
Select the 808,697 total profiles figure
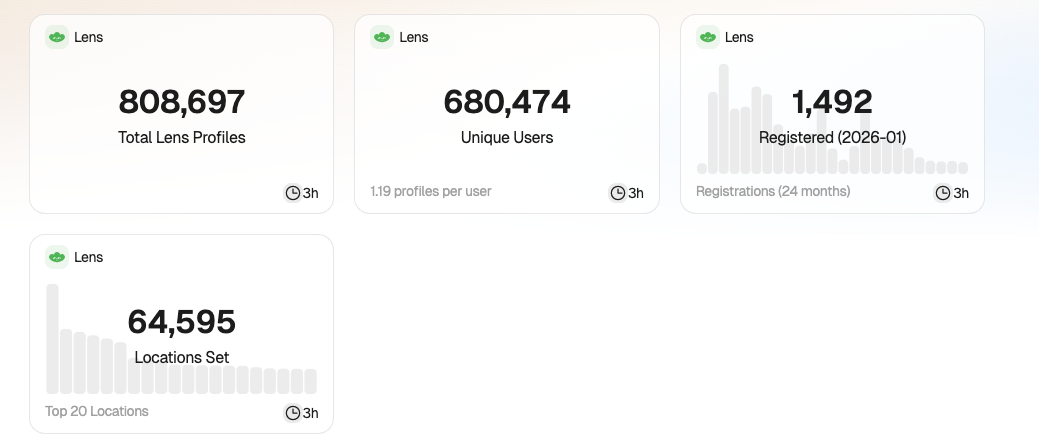(x=182, y=102)
